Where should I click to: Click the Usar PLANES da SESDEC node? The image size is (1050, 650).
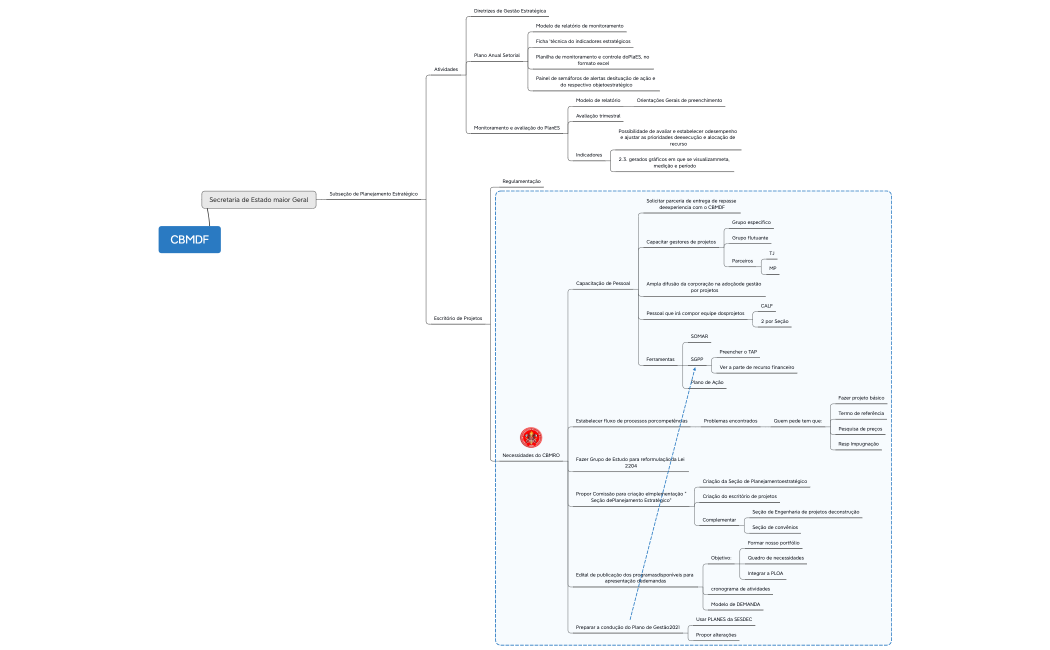723,620
